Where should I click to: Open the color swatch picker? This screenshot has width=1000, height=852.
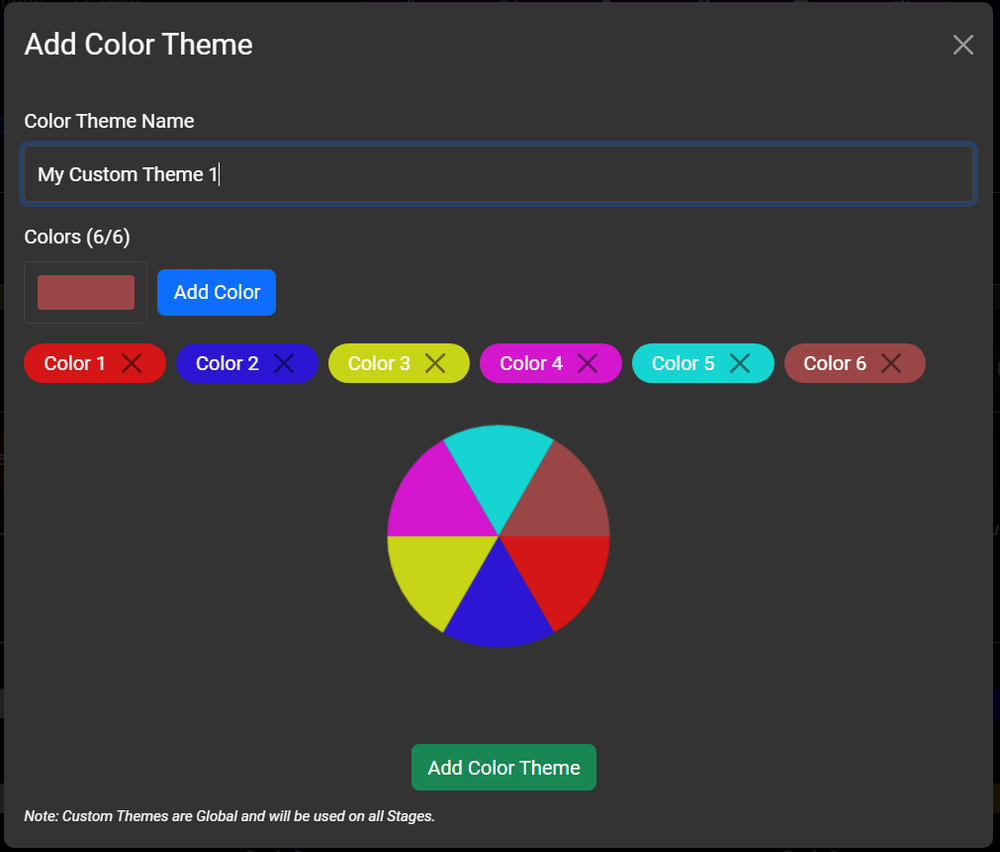pyautogui.click(x=85, y=292)
